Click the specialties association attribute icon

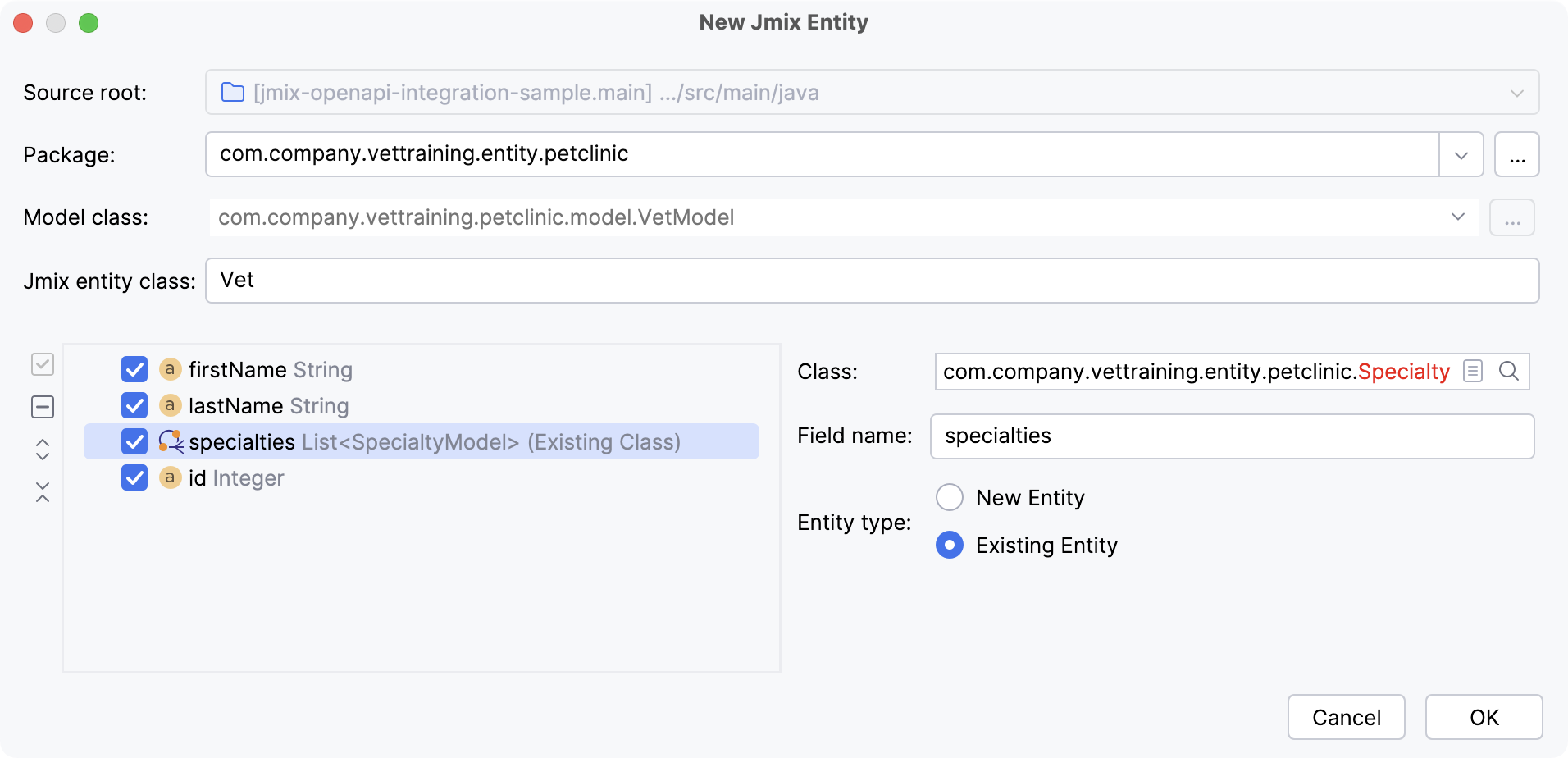click(171, 441)
